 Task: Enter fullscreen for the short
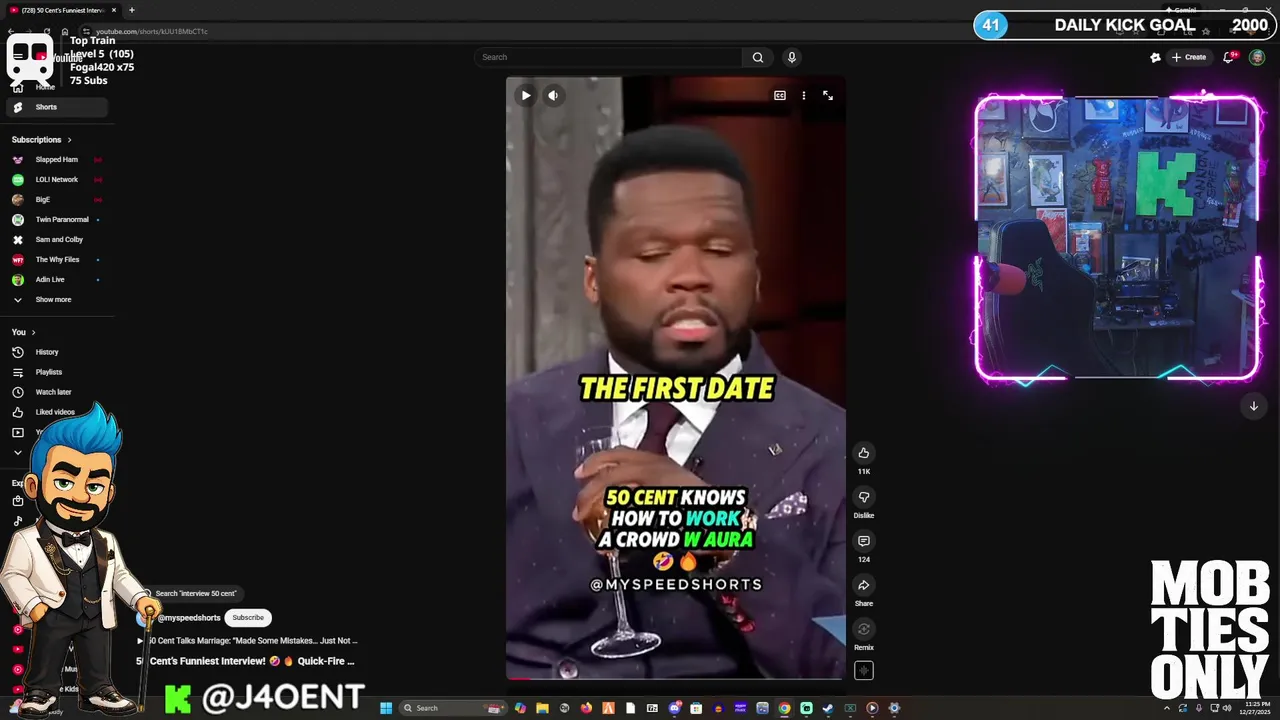(x=828, y=96)
